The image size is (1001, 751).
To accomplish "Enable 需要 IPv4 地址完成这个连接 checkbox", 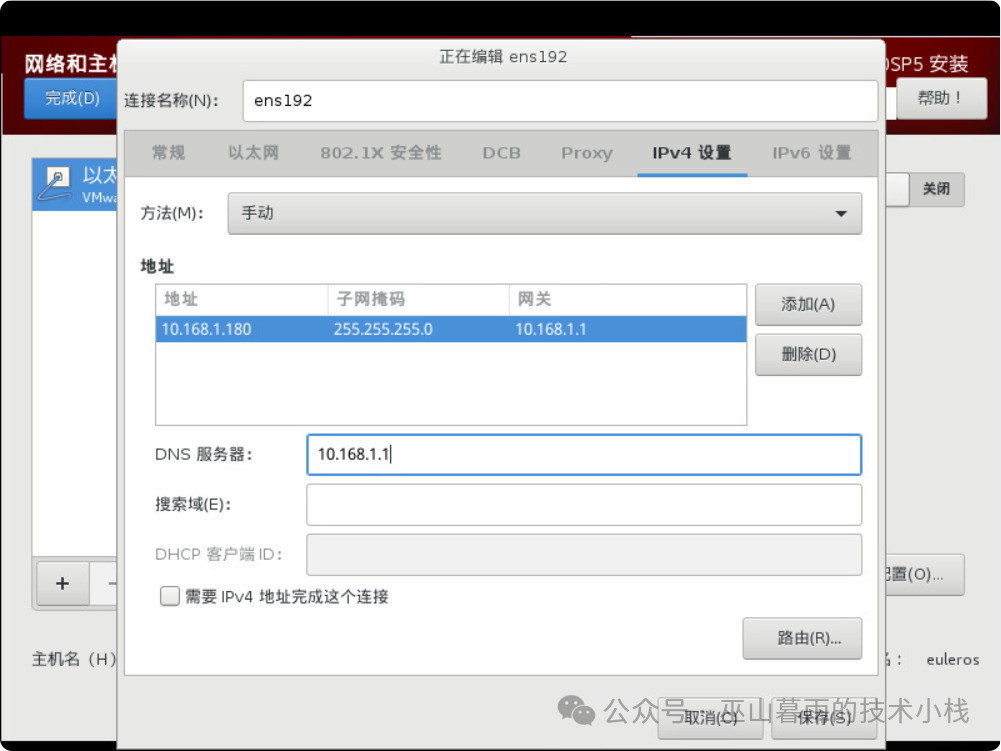I will click(x=169, y=596).
